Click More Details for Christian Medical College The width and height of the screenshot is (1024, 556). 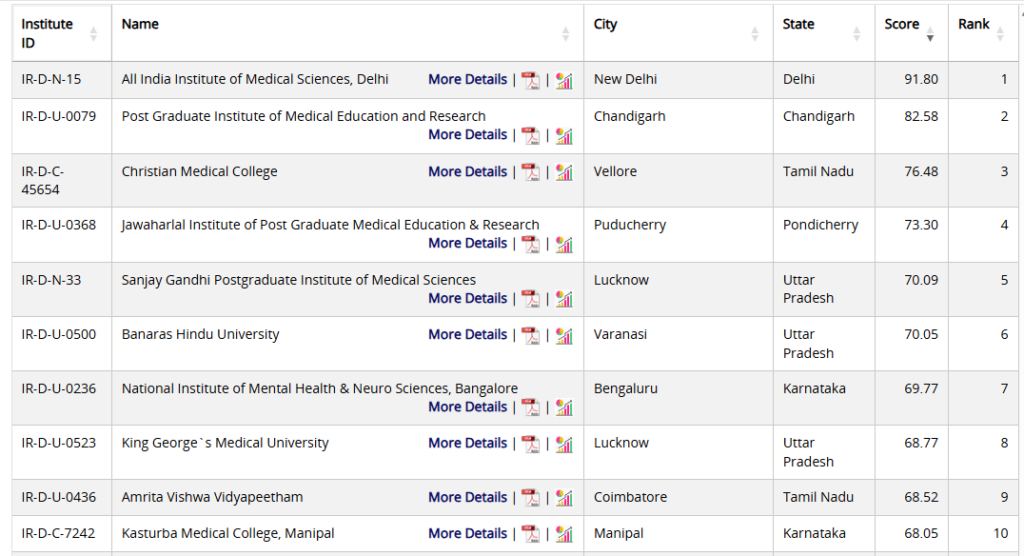point(467,172)
